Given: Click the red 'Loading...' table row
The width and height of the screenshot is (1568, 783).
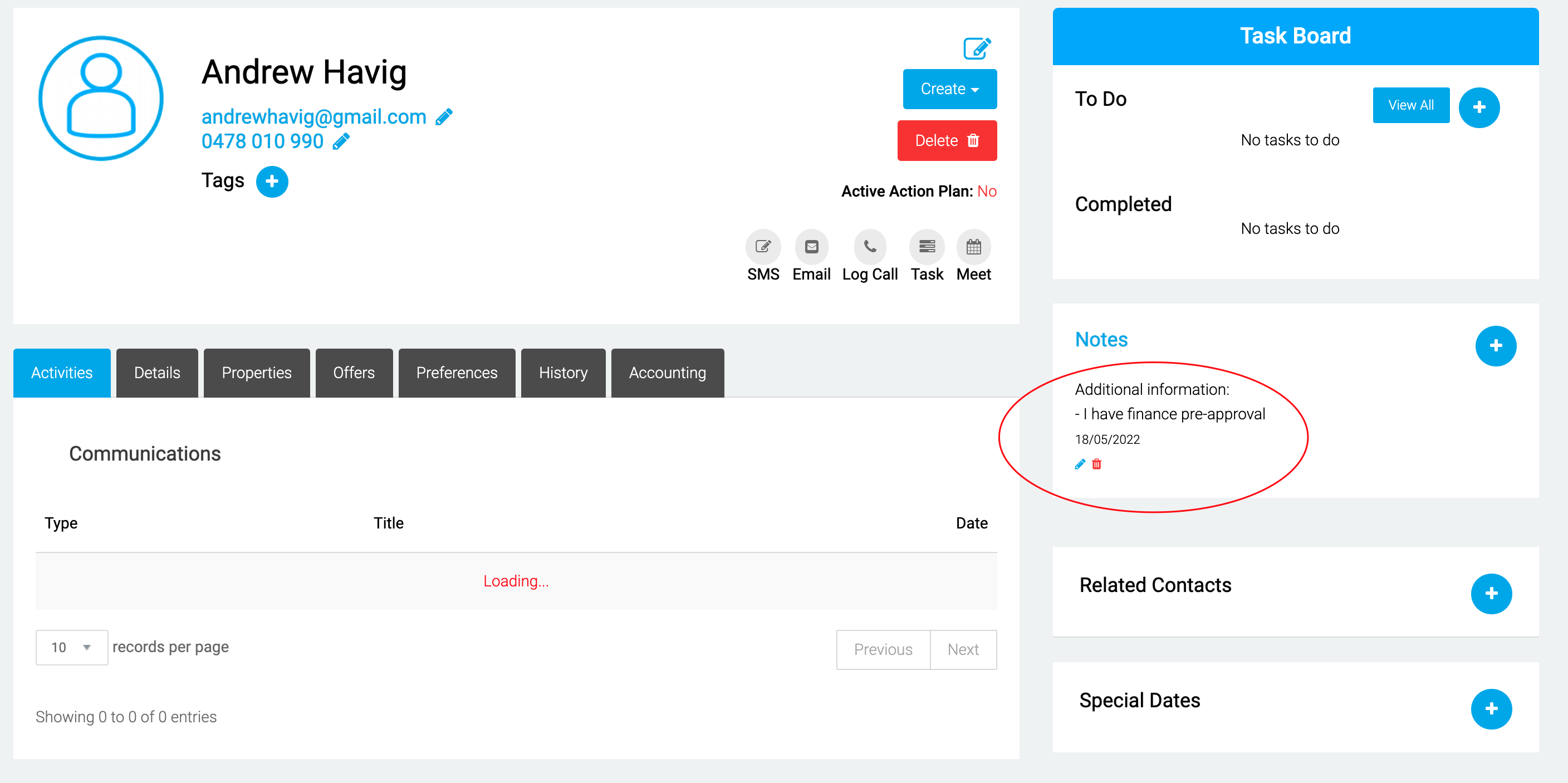Looking at the screenshot, I should pyautogui.click(x=516, y=581).
